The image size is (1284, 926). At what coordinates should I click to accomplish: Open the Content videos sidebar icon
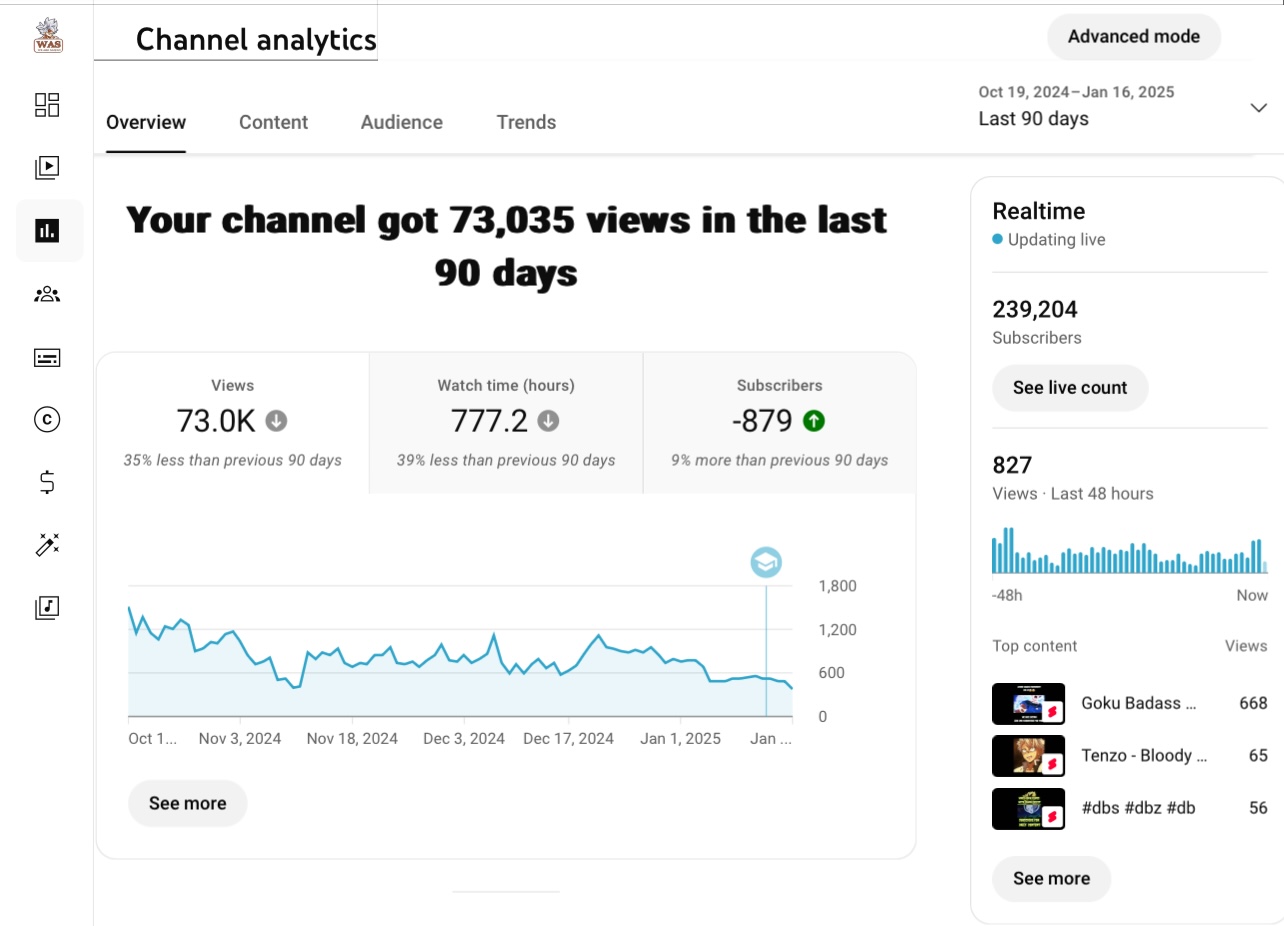pos(47,167)
